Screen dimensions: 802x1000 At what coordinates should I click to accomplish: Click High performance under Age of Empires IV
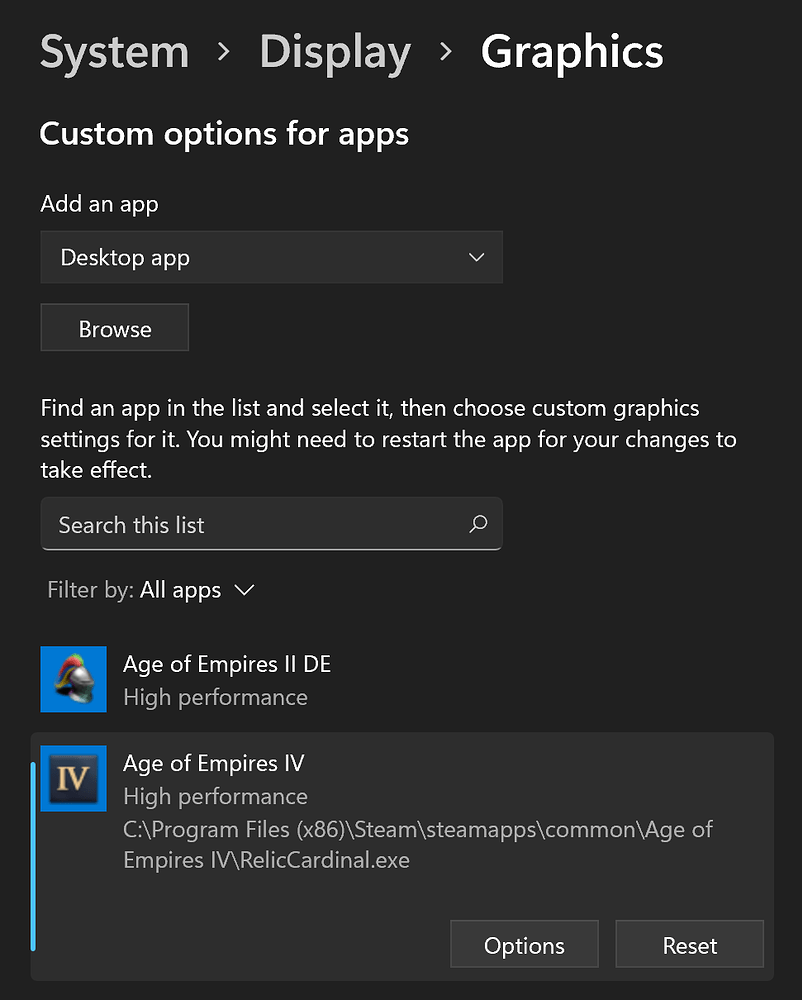point(215,796)
